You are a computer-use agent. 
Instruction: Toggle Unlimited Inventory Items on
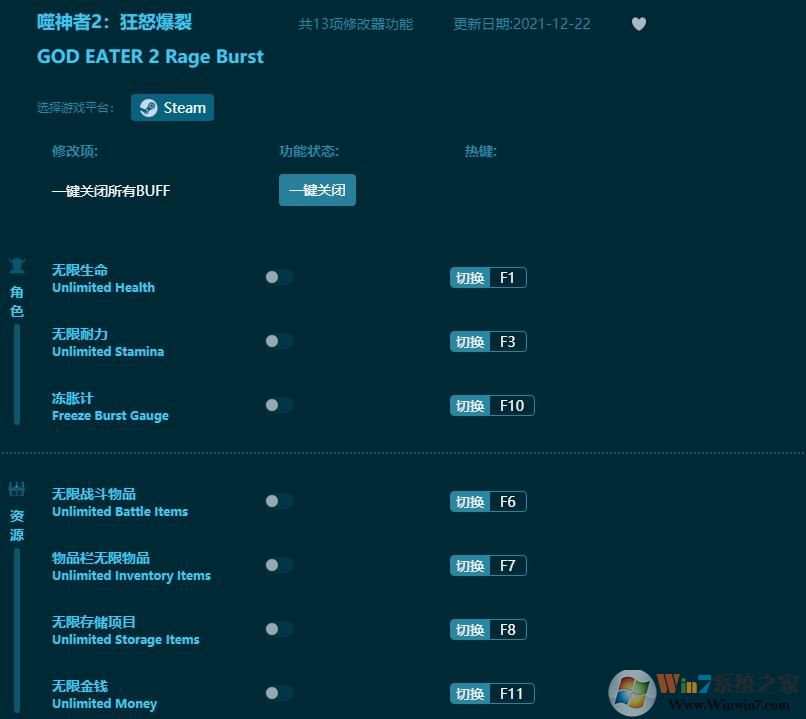(277, 565)
